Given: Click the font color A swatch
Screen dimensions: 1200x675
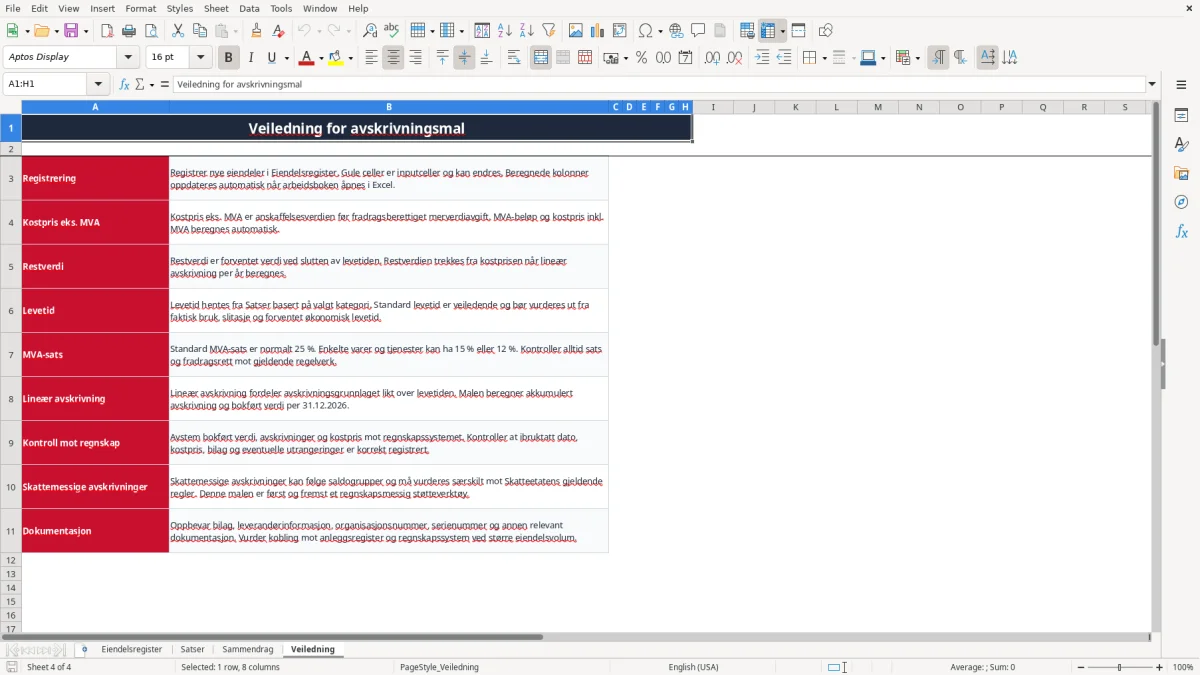Looking at the screenshot, I should [306, 58].
